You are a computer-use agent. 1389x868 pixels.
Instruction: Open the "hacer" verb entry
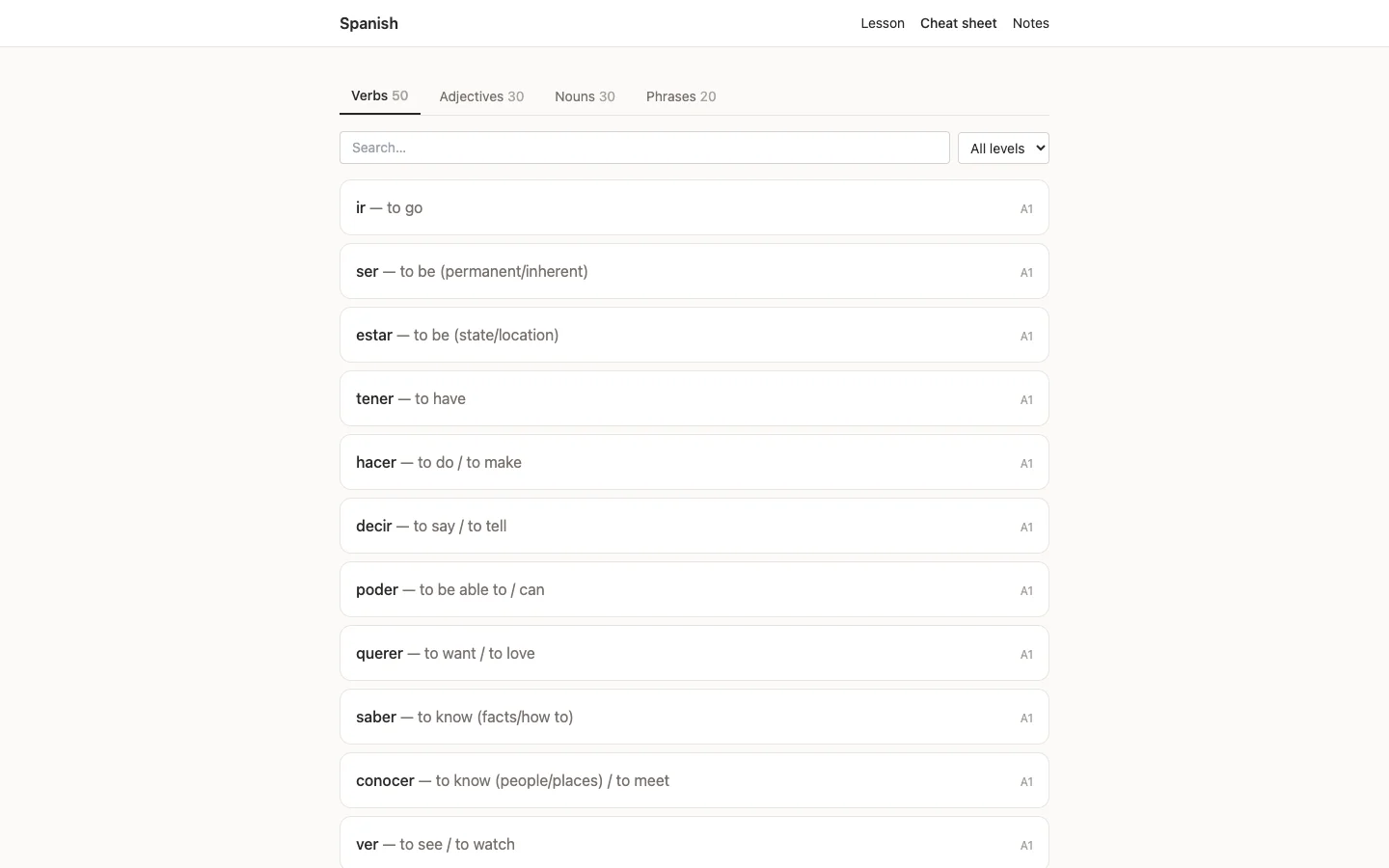click(693, 462)
